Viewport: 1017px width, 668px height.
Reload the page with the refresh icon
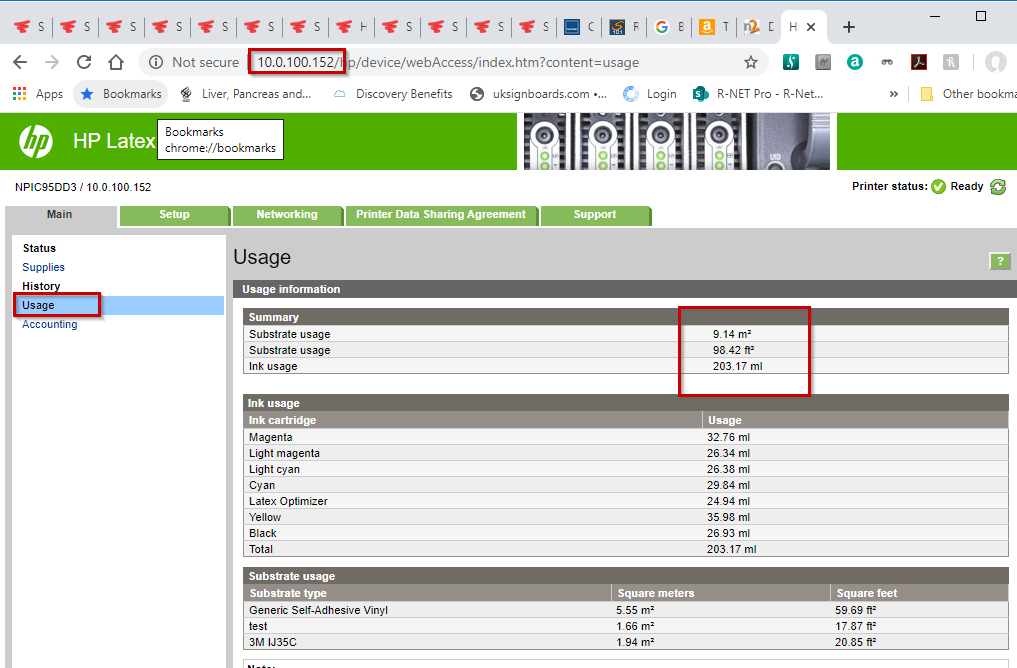coord(84,62)
